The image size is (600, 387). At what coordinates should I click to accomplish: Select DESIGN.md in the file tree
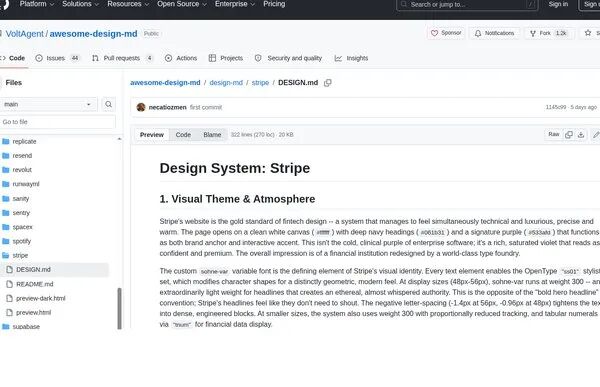click(x=55, y=269)
